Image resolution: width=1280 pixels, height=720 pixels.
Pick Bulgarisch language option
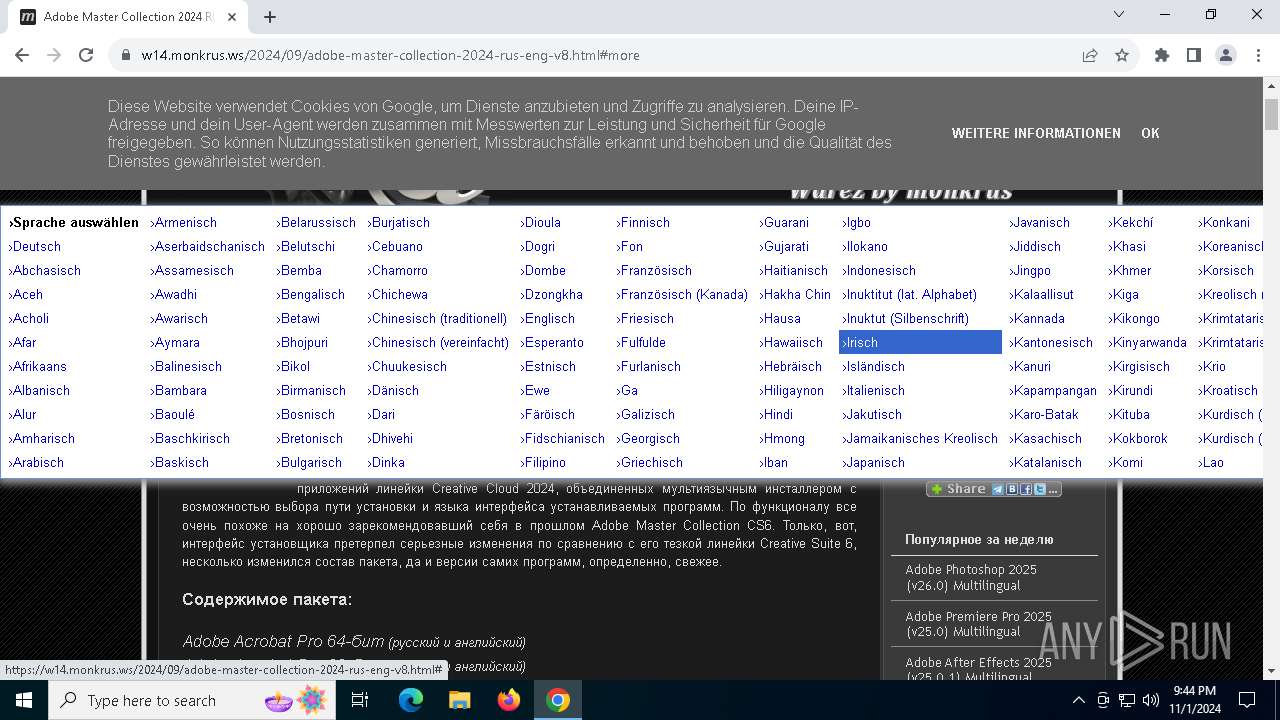click(x=309, y=462)
